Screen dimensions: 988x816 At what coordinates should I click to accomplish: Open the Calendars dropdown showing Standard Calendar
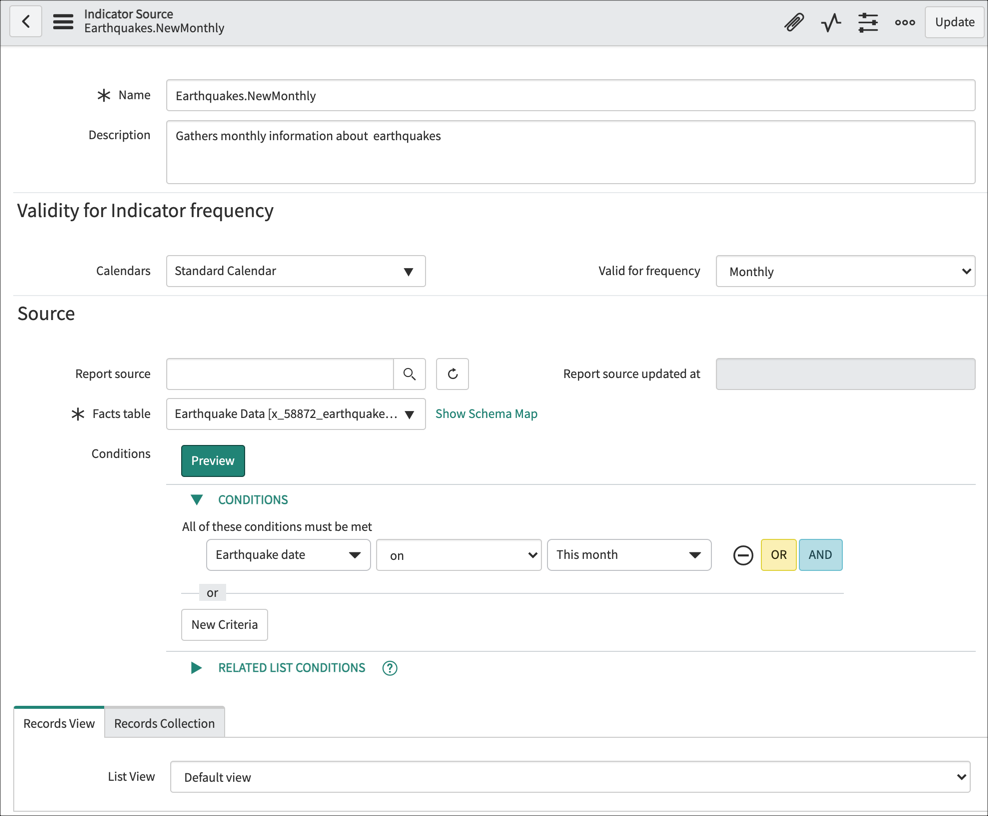pos(296,270)
